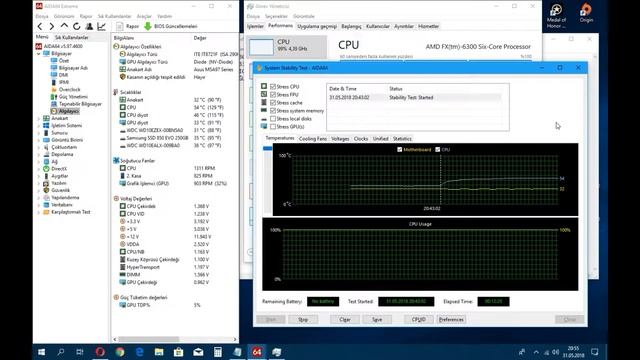Switch to AIDA64 taskbar icon
Viewport: 640px width, 360px height.
(x=257, y=352)
